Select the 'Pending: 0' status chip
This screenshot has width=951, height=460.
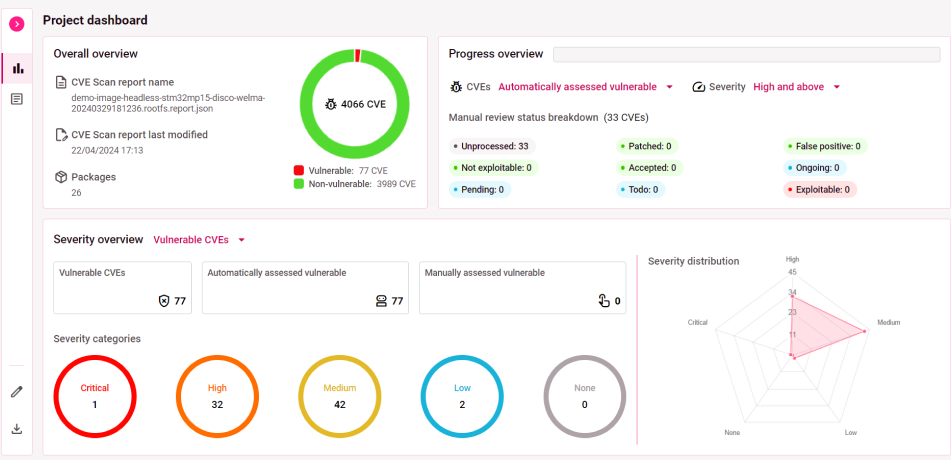coord(480,189)
